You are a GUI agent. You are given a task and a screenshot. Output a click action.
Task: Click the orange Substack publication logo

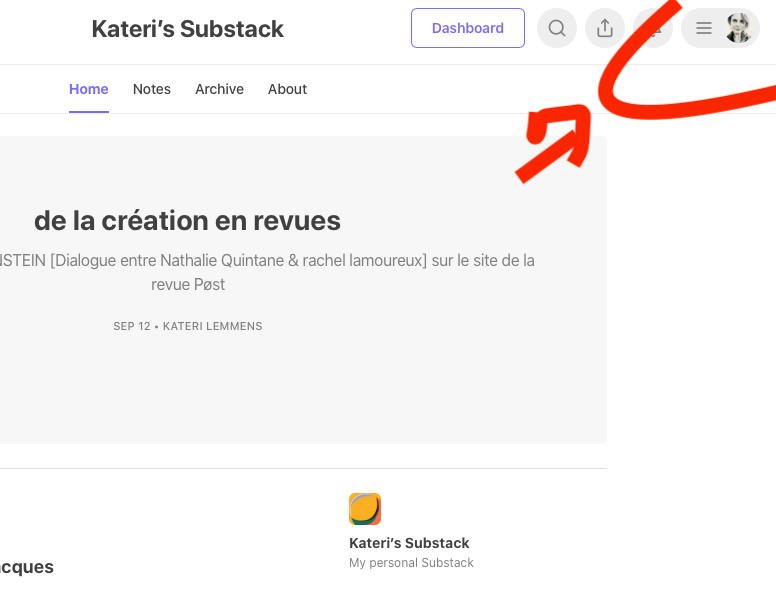coord(365,509)
